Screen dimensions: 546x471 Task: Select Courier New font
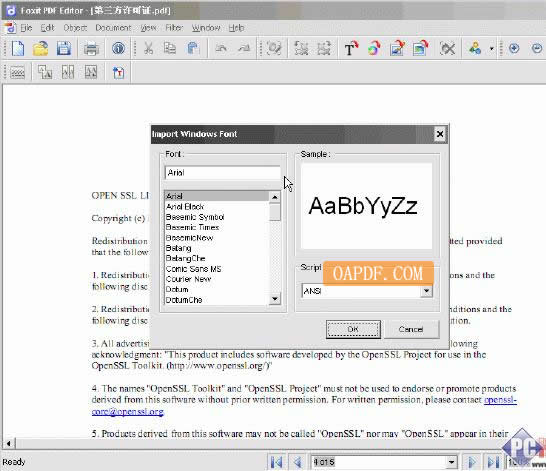(x=217, y=279)
